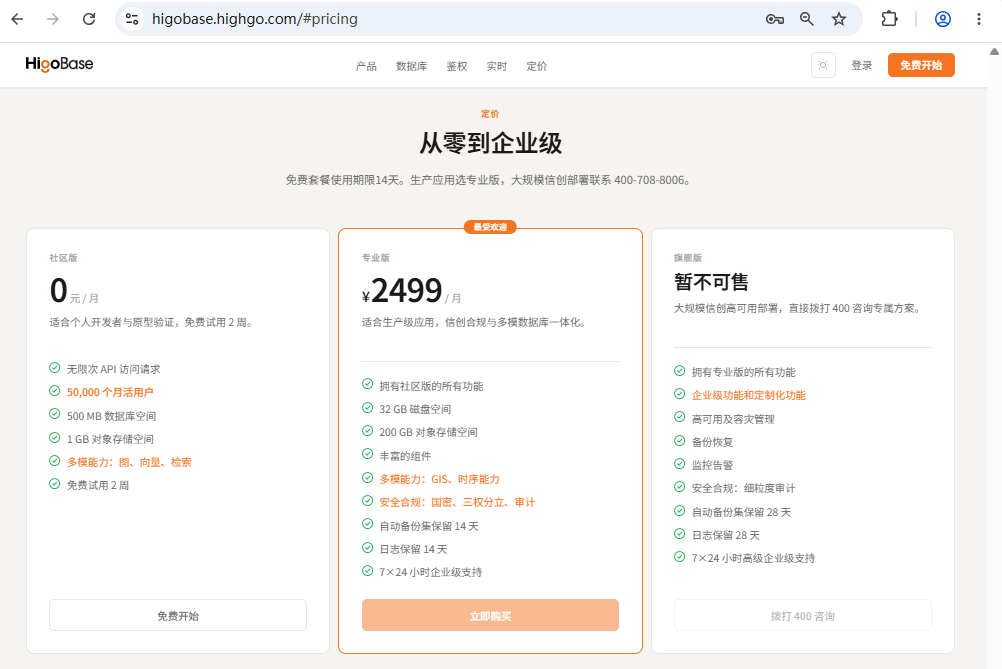Open site information icon in address bar
This screenshot has height=669, width=1002.
[x=132, y=19]
